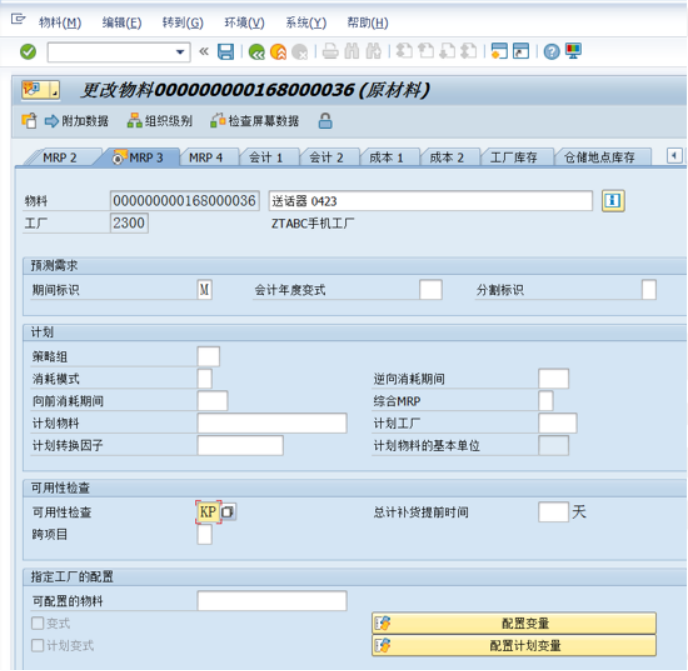This screenshot has width=688, height=671.
Task: Click the 配置计划变量 button
Action: tap(514, 645)
